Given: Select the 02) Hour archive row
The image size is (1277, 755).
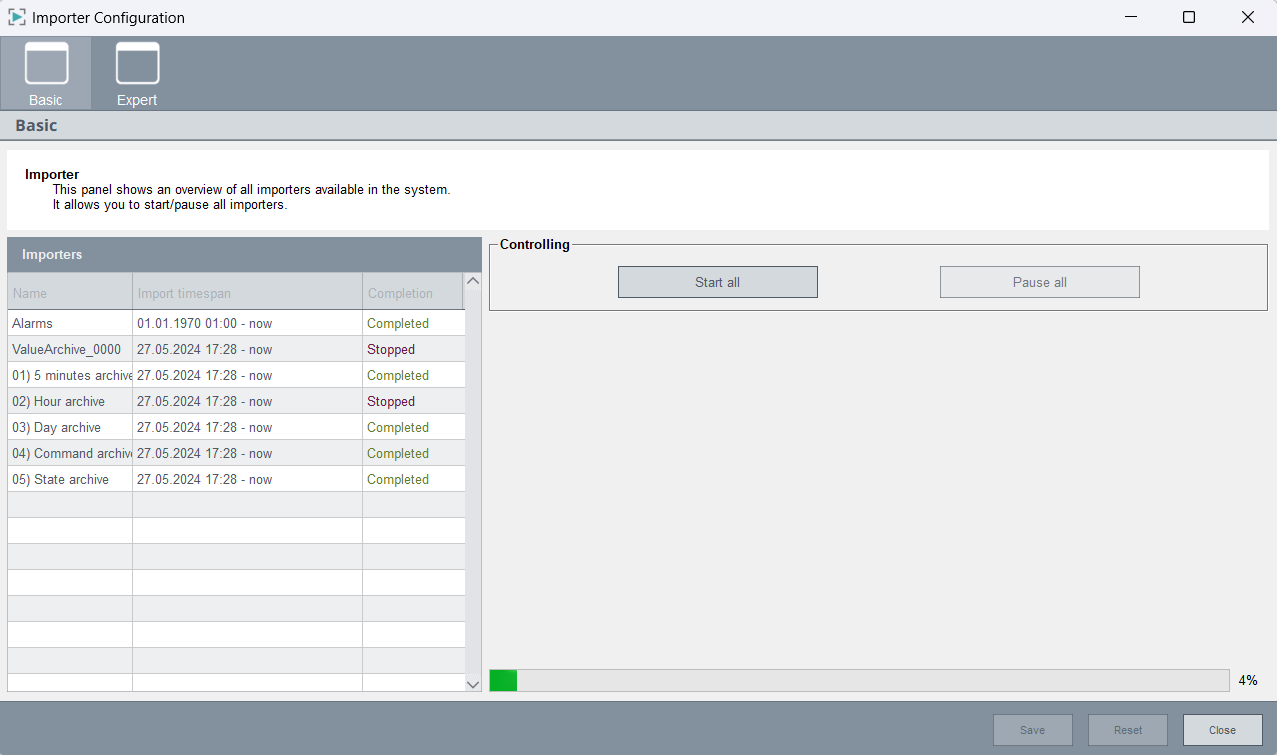Looking at the screenshot, I should pyautogui.click(x=70, y=401).
